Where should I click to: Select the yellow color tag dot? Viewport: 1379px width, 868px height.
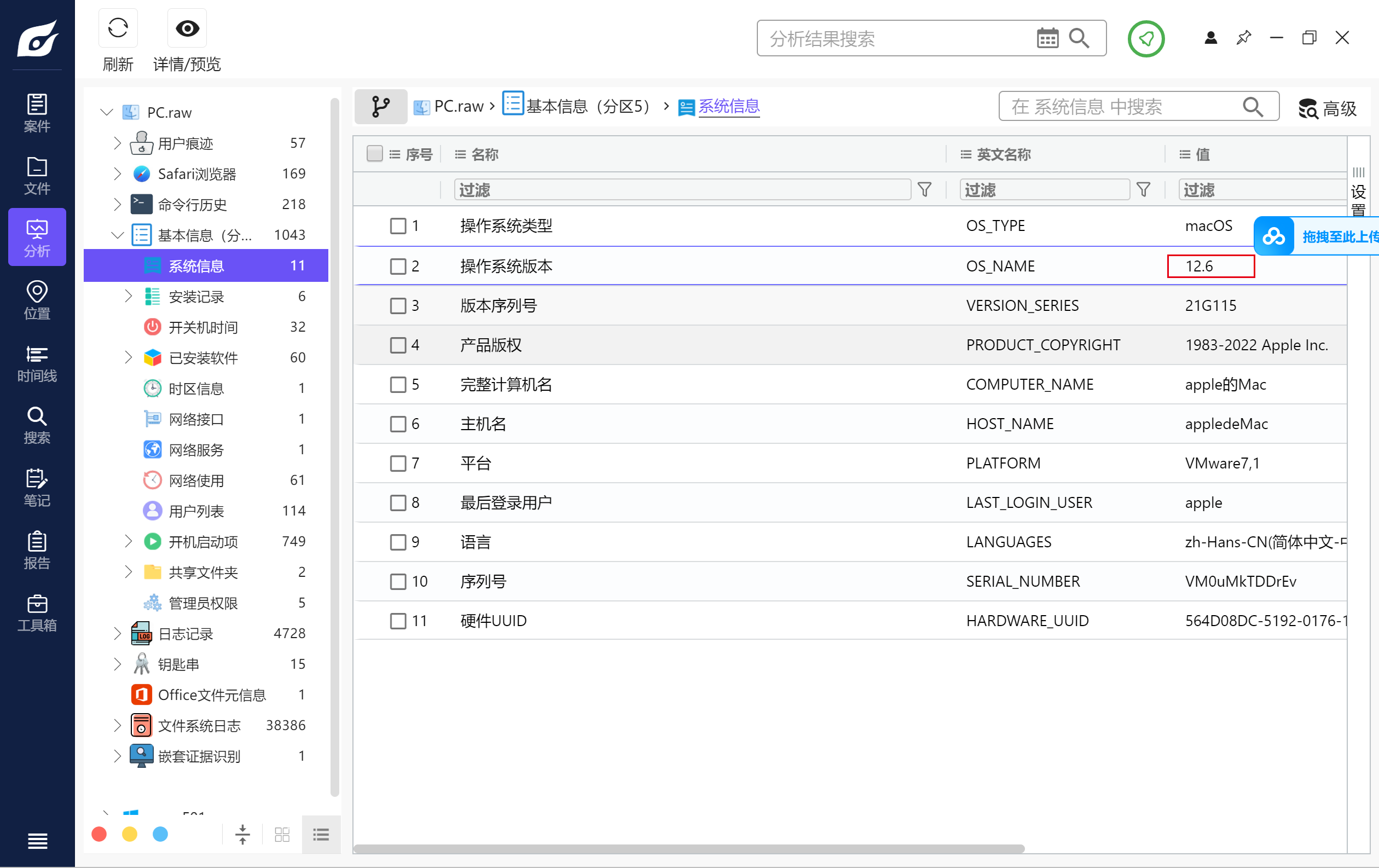[130, 834]
